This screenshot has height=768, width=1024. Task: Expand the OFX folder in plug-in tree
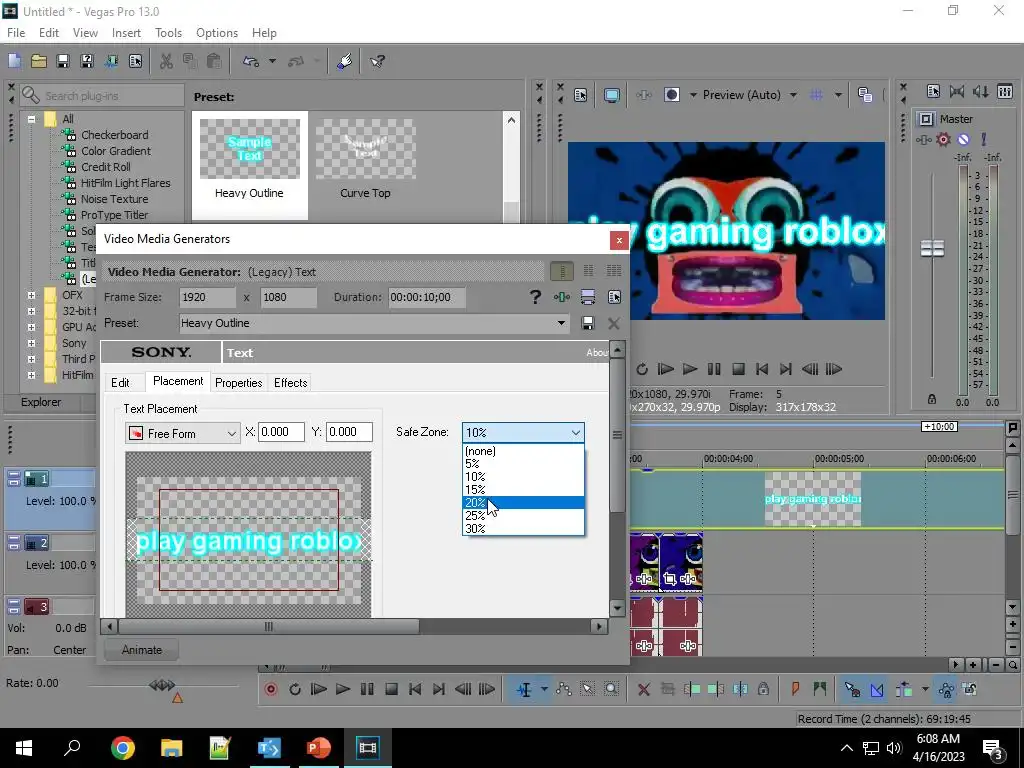pyautogui.click(x=31, y=295)
